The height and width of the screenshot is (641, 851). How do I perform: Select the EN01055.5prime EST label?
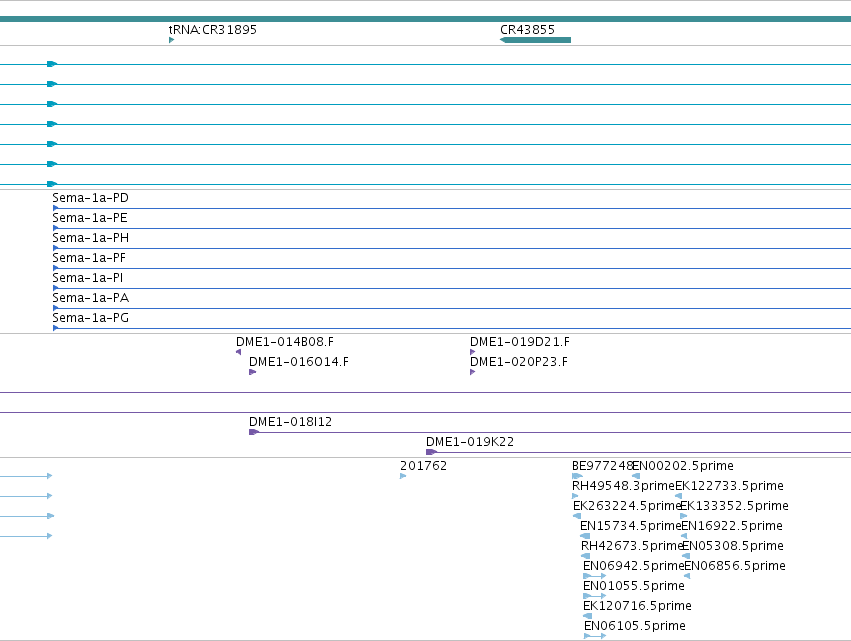tap(634, 586)
